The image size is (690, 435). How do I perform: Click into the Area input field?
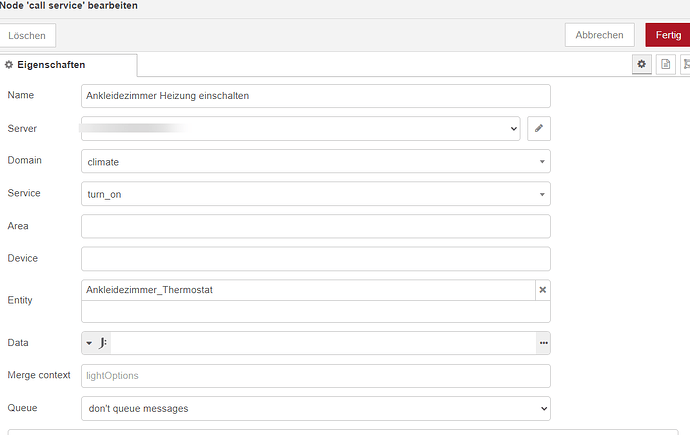315,226
